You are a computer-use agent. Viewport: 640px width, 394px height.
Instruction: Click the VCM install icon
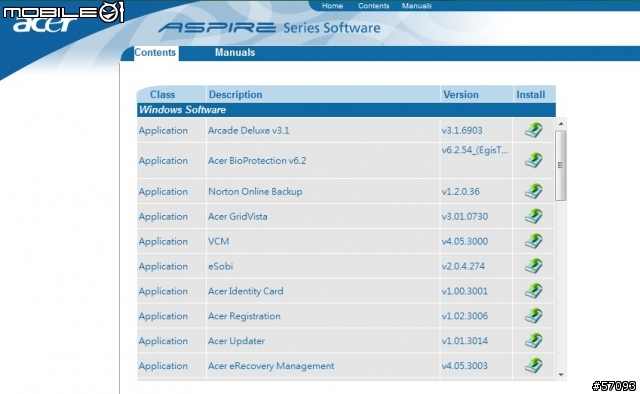click(533, 241)
